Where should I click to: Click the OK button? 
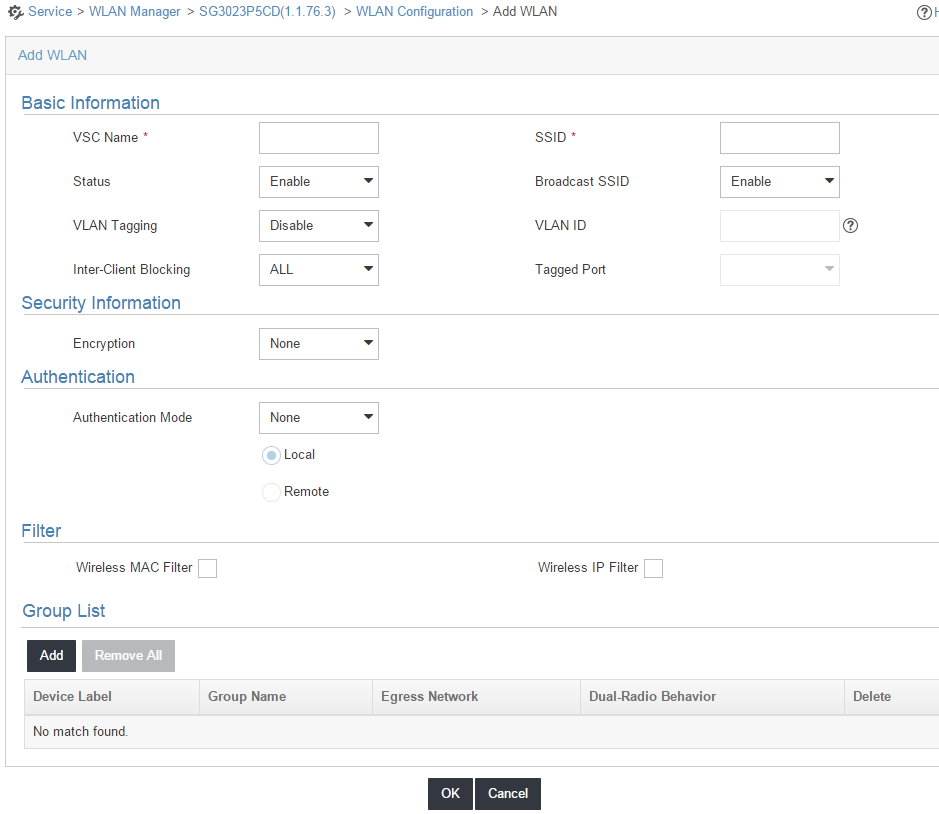coord(450,794)
